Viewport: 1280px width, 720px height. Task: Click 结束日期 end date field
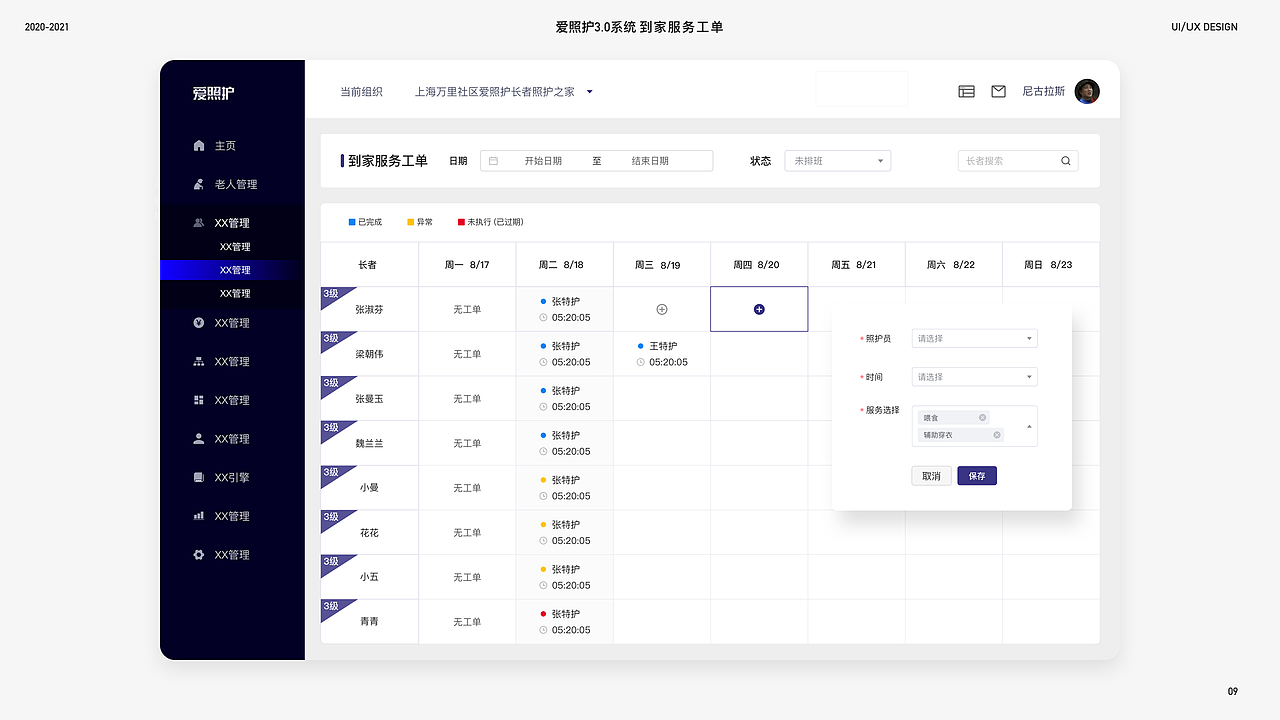[x=650, y=161]
